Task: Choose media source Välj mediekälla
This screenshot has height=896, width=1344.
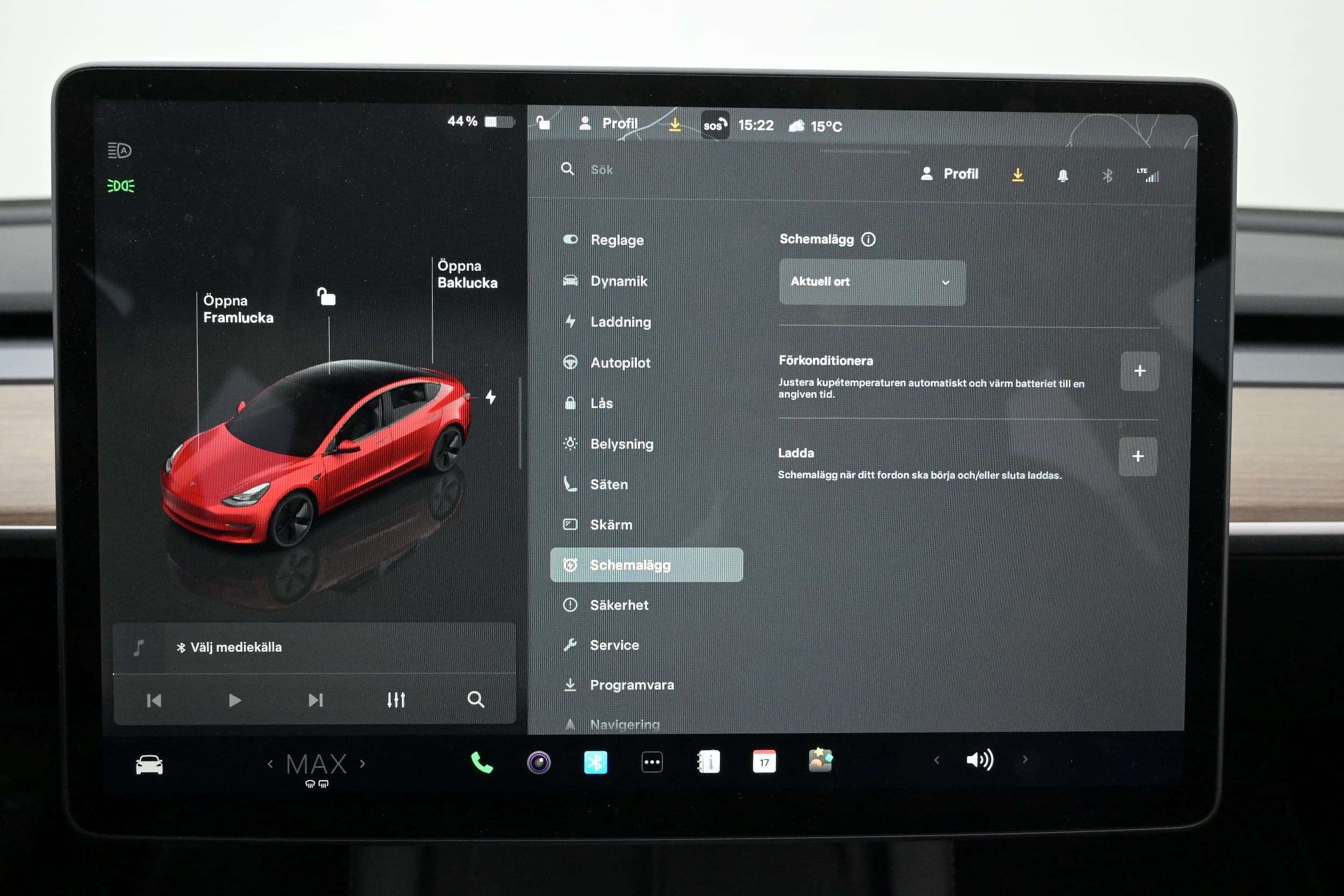Action: pos(229,648)
